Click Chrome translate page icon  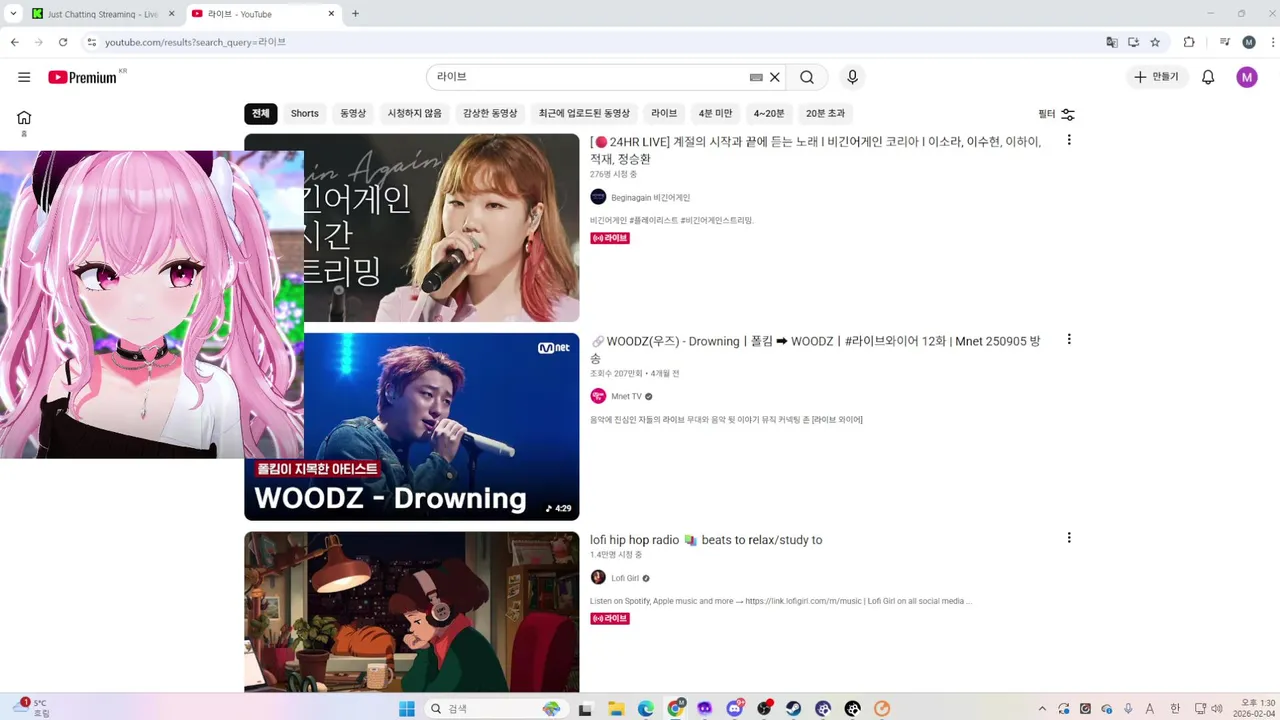1112,42
